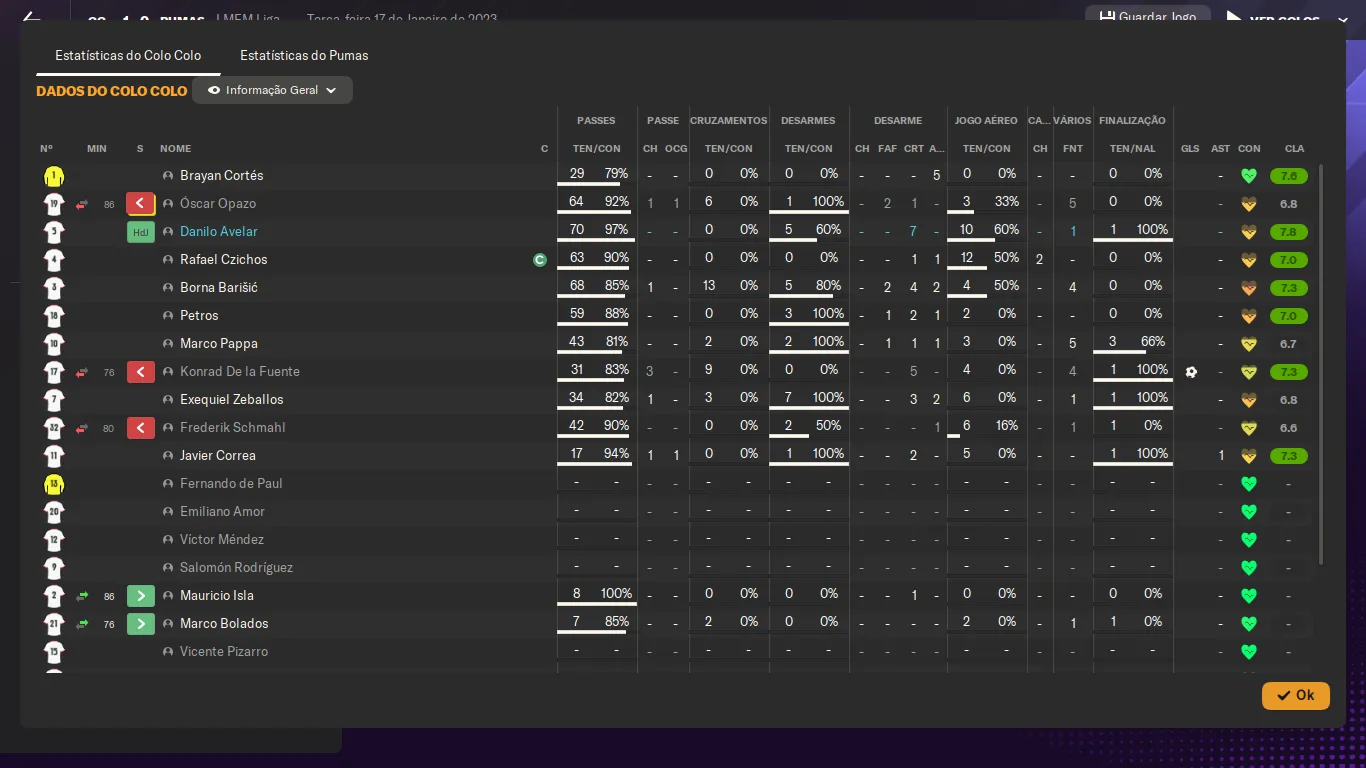Click Emiliano Amor green condition heart
This screenshot has width=1366, height=768.
(1248, 512)
